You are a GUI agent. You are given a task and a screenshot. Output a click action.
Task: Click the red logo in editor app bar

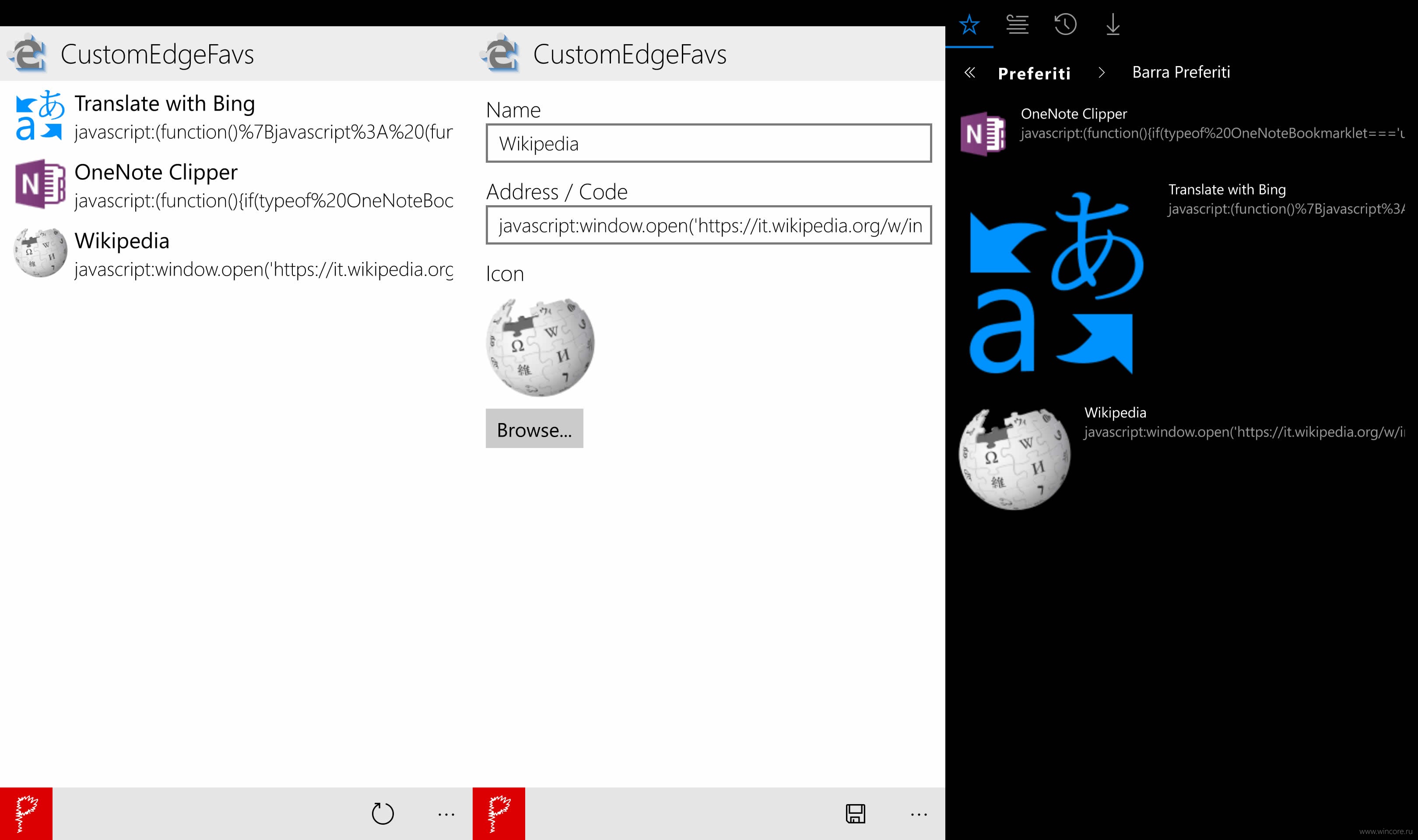[498, 813]
